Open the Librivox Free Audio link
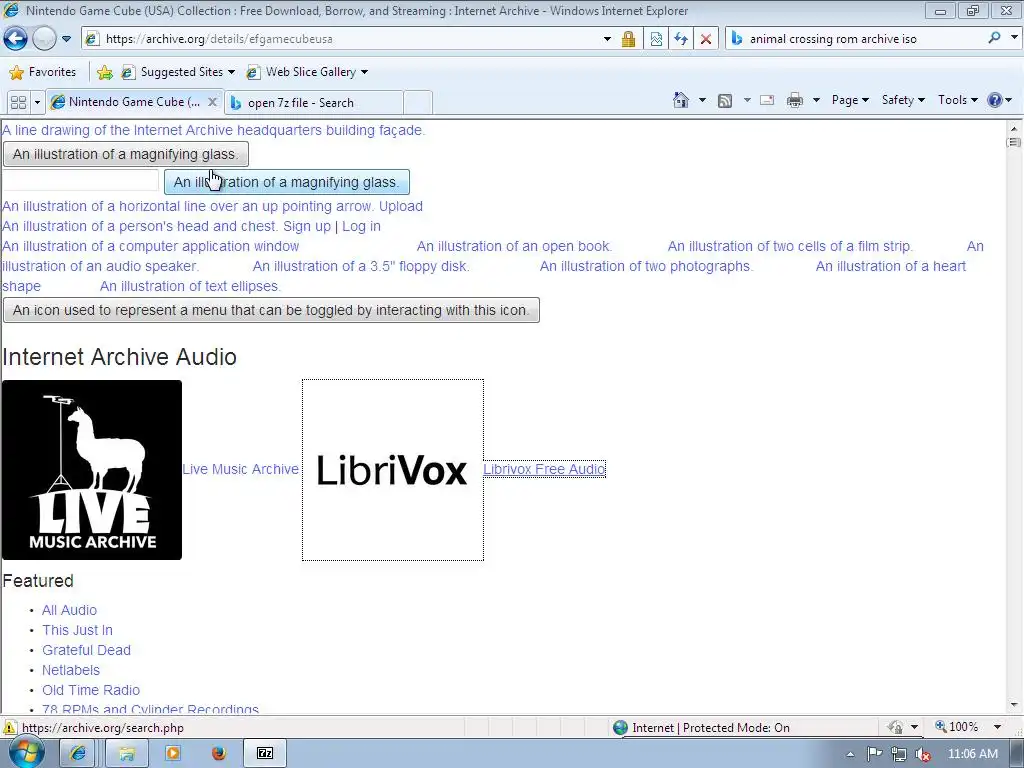Image resolution: width=1024 pixels, height=768 pixels. 544,469
